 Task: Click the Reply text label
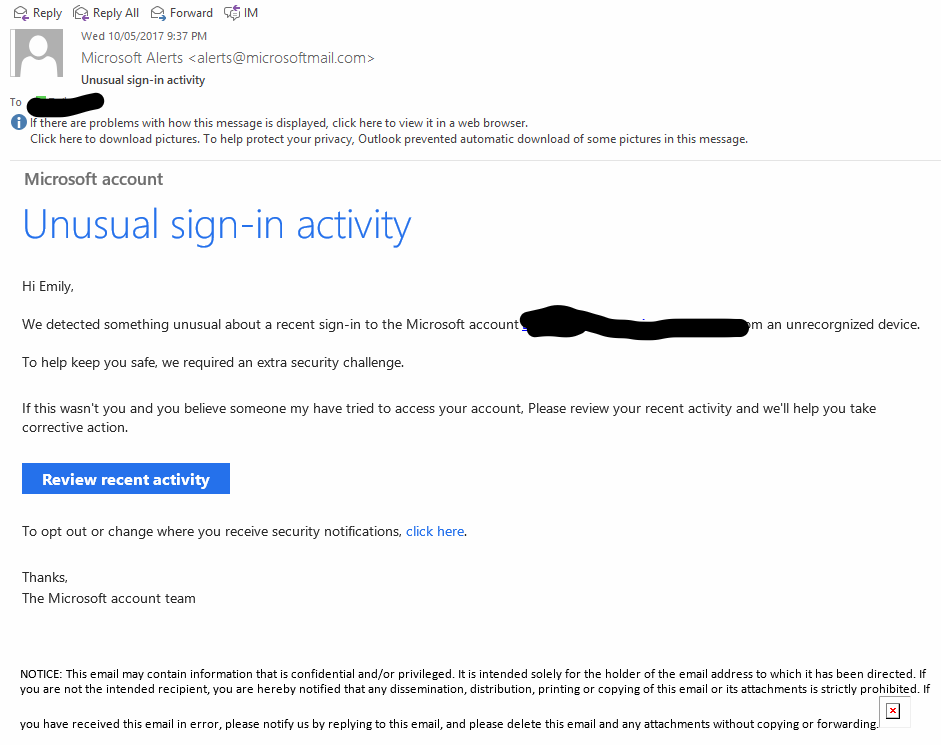pyautogui.click(x=47, y=13)
